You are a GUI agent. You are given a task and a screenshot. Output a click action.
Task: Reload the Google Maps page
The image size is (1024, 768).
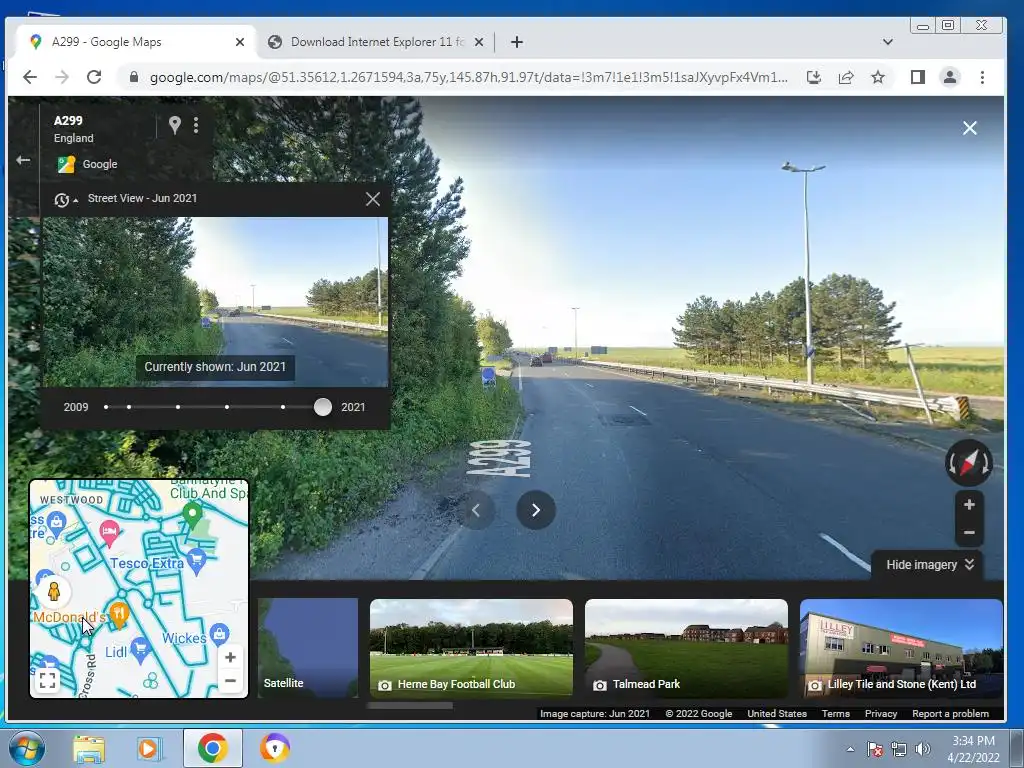94,77
